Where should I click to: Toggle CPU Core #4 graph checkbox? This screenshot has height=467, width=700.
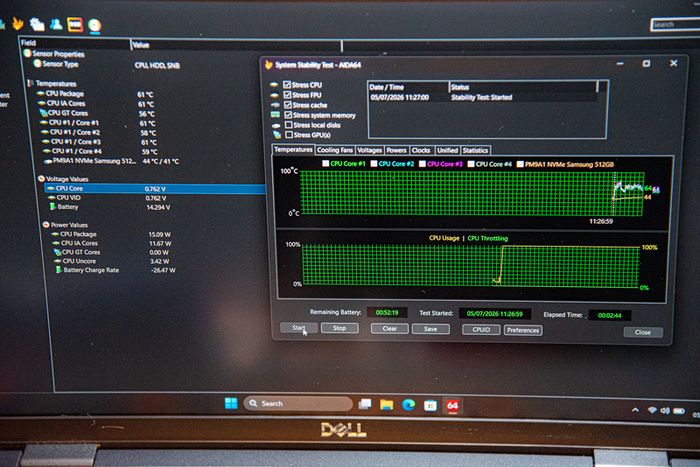pyautogui.click(x=471, y=164)
